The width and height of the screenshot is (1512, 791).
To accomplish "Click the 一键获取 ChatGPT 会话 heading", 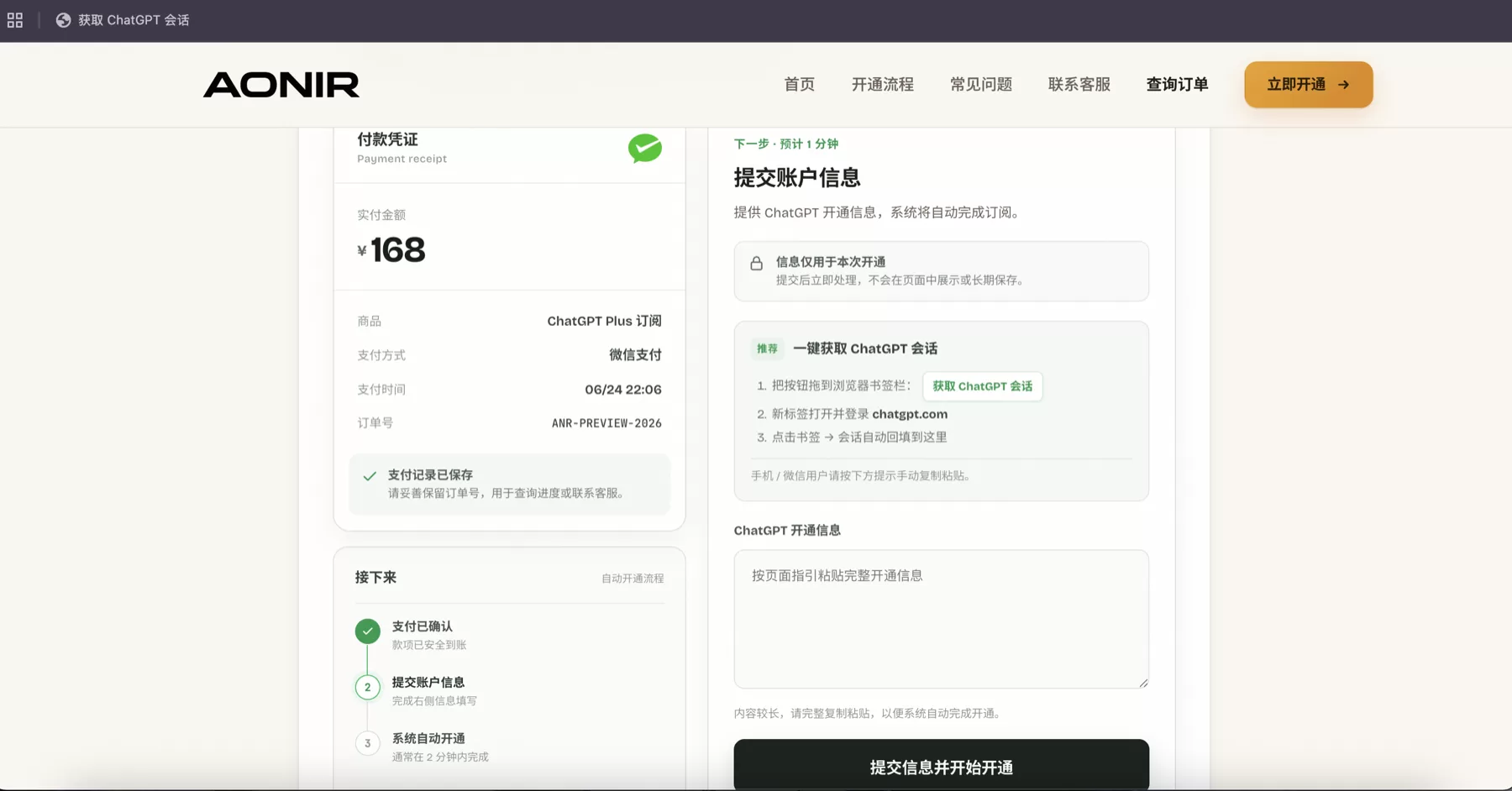I will [x=865, y=348].
